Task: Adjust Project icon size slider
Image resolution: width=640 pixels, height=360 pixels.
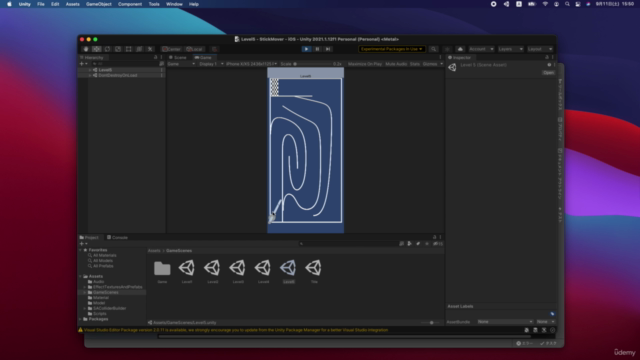Action: click(x=430, y=322)
